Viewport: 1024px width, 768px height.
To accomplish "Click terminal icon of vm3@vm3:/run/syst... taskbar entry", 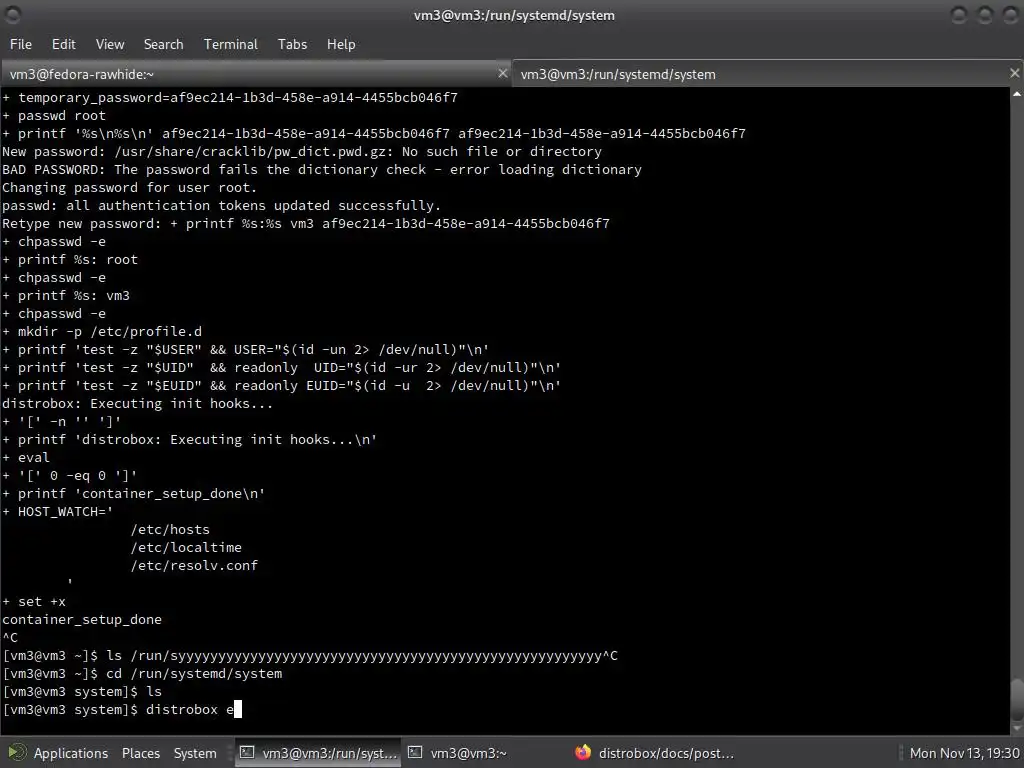I will [x=247, y=752].
